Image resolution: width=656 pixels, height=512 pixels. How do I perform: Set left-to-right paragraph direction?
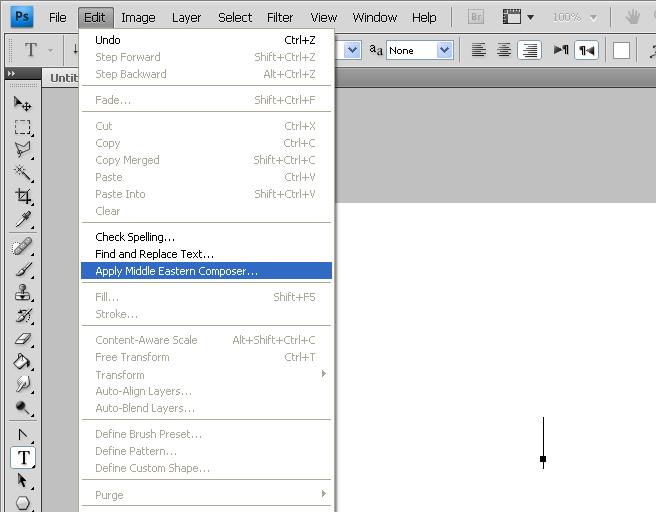pyautogui.click(x=561, y=50)
